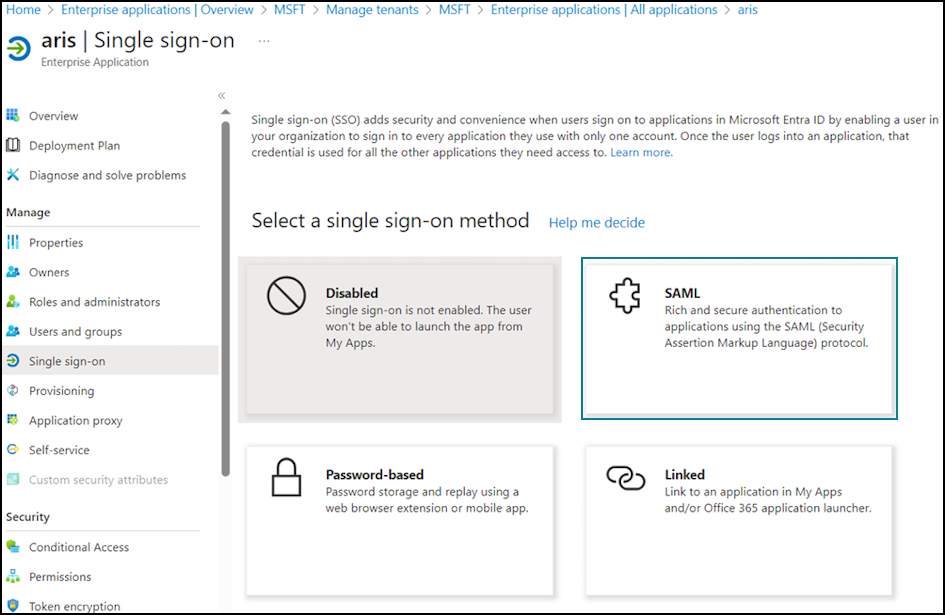Image resolution: width=945 pixels, height=615 pixels.
Task: Click the Password-based padlock icon
Action: pos(286,477)
